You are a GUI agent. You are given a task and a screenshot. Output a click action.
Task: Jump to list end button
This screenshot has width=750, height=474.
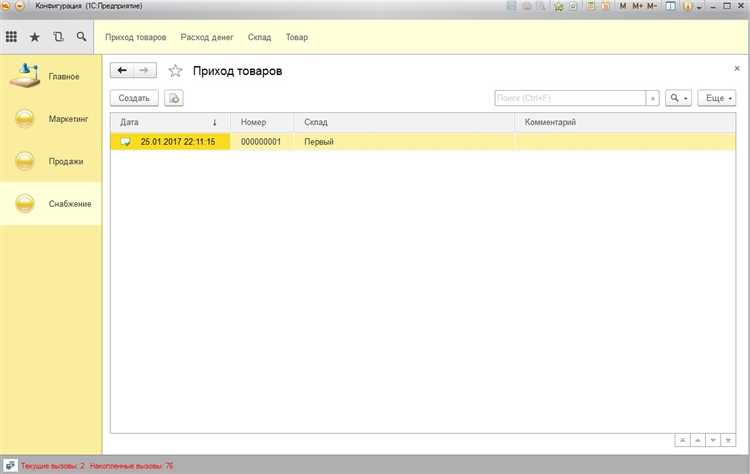pos(728,440)
